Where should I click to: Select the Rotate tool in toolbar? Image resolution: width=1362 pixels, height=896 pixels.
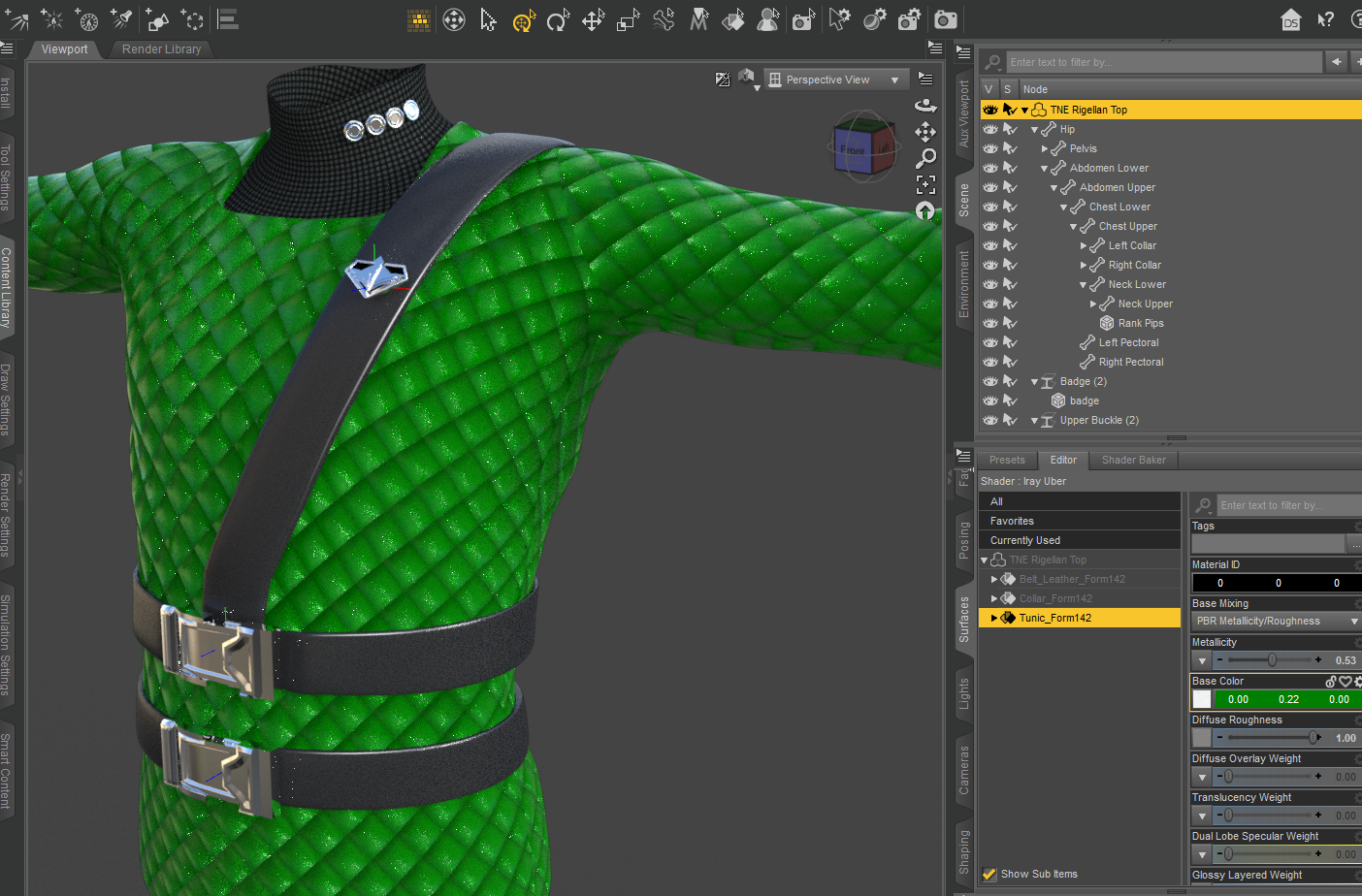pos(558,20)
